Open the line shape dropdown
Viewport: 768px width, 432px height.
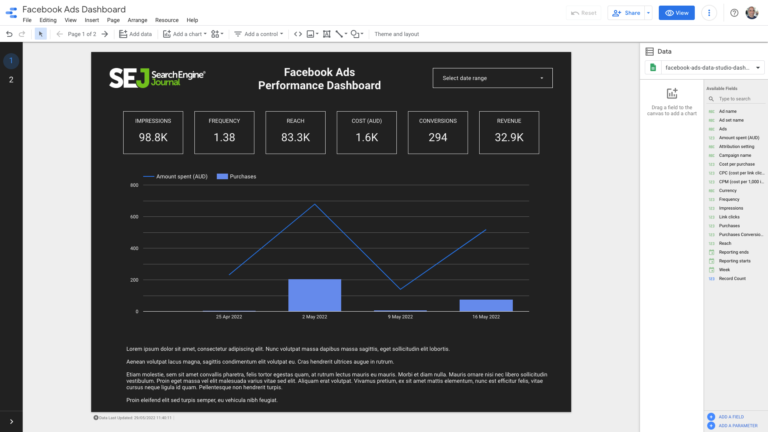click(x=341, y=34)
